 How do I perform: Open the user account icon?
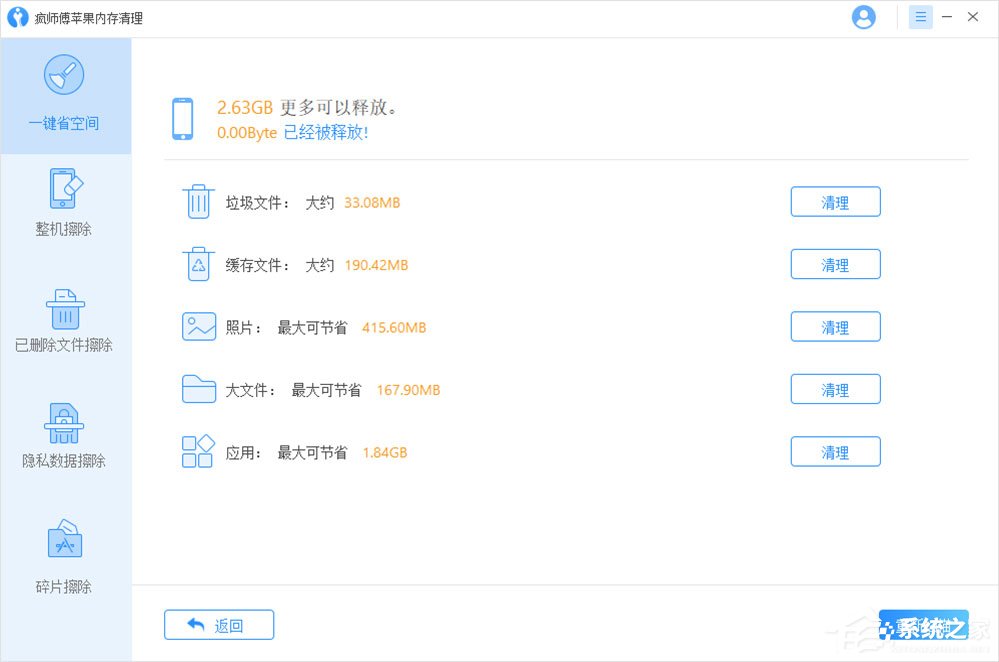click(x=863, y=16)
